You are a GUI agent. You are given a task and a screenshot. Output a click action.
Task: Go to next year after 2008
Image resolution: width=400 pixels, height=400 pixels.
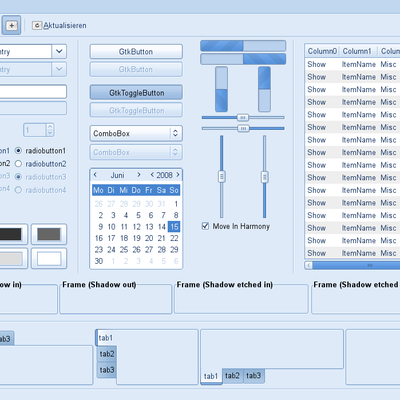(178, 175)
